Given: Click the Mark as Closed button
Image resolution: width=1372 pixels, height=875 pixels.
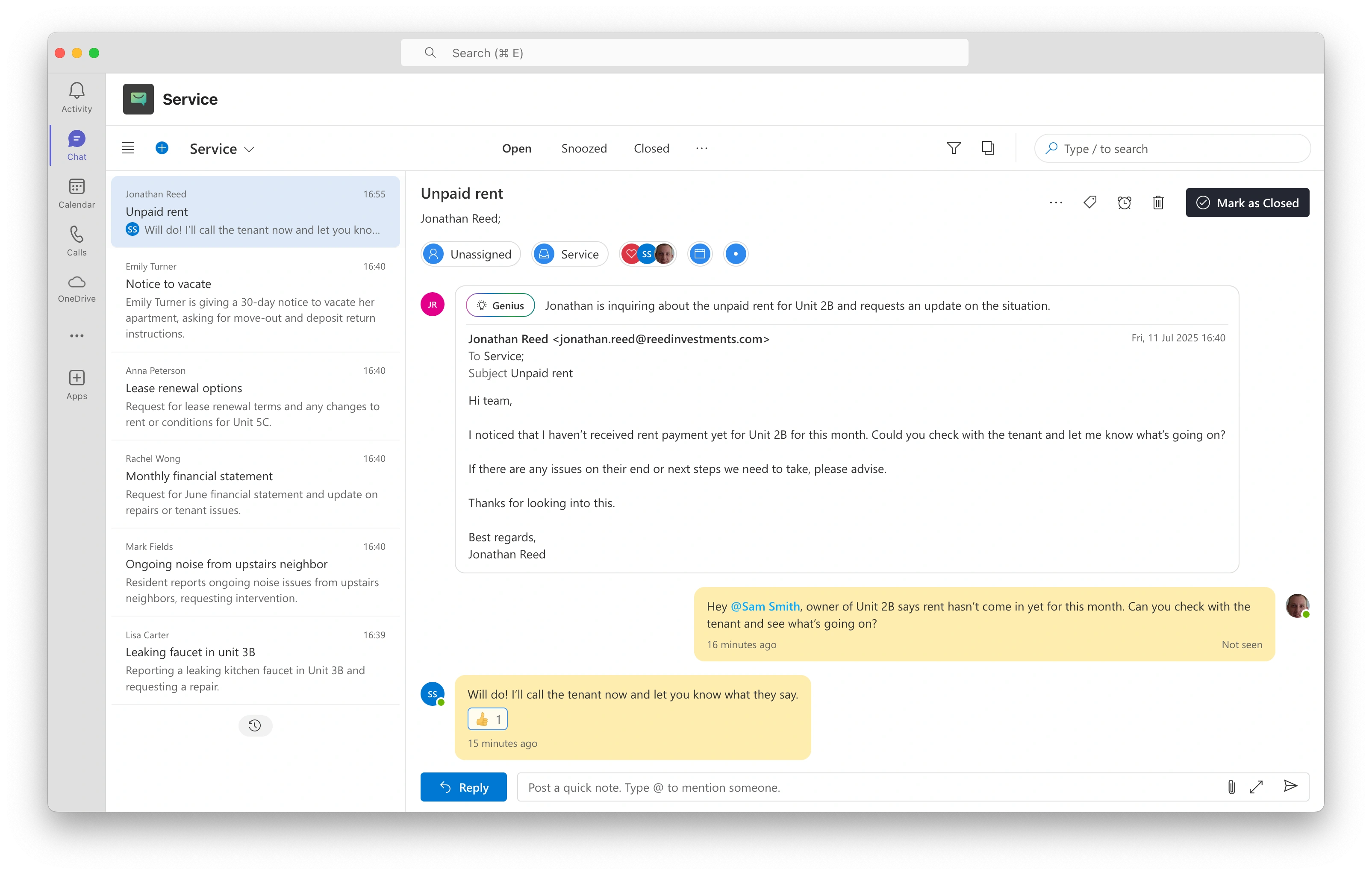Looking at the screenshot, I should (x=1247, y=203).
